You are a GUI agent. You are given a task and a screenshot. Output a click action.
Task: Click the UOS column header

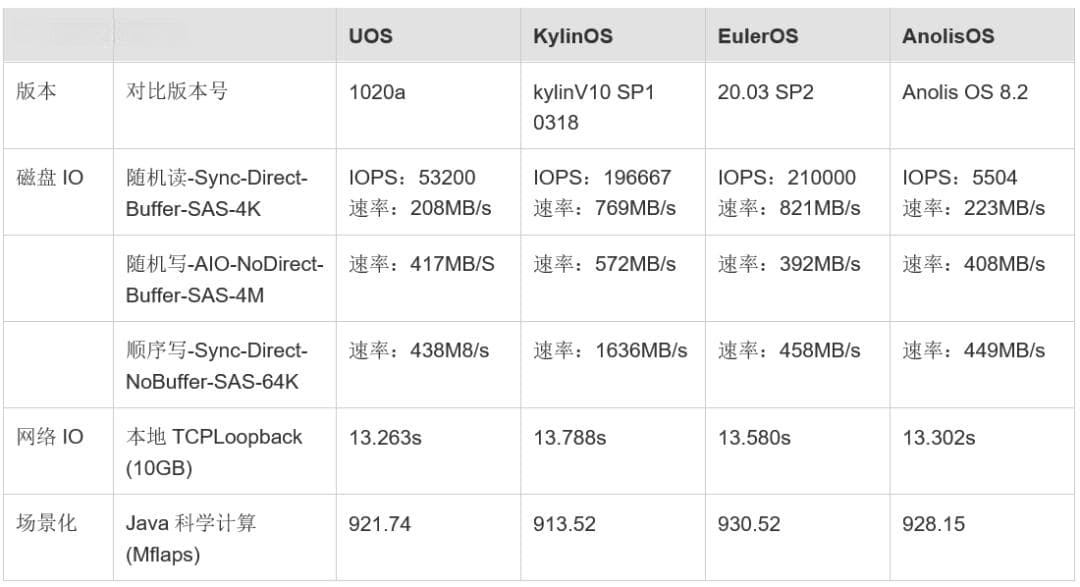tap(428, 36)
